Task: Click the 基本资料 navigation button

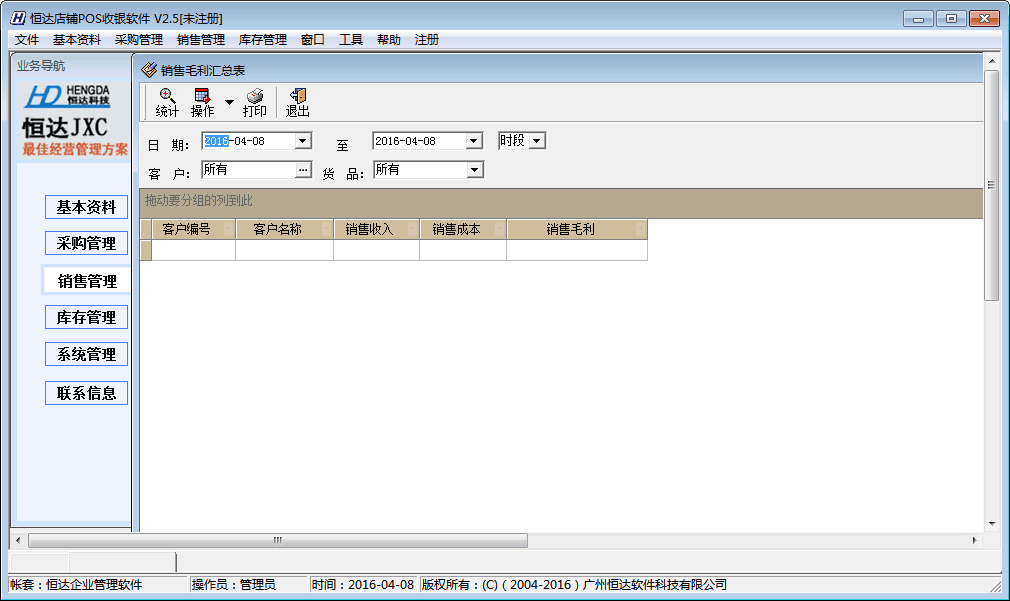Action: click(86, 207)
